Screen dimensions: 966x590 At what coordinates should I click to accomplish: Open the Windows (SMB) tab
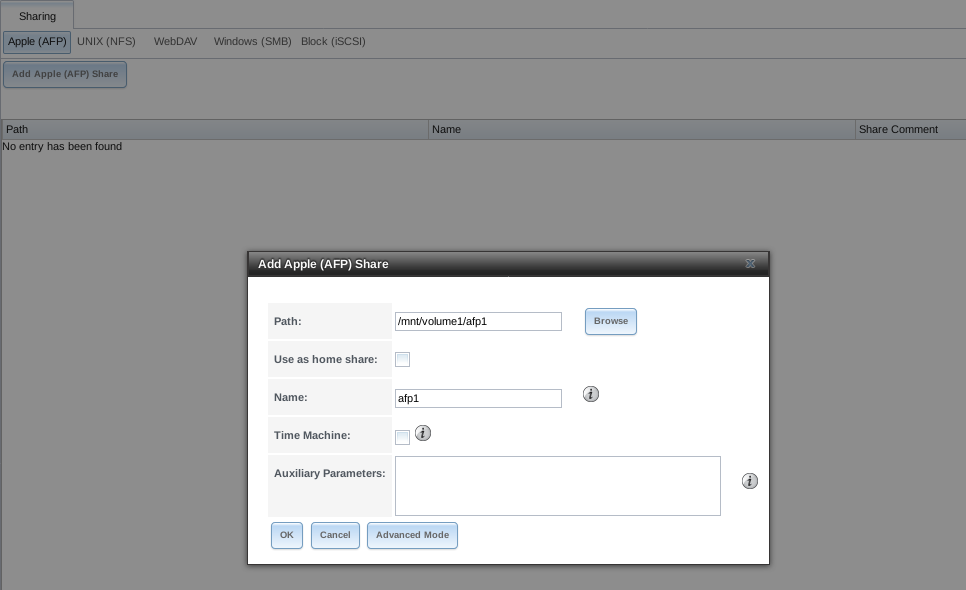point(252,42)
